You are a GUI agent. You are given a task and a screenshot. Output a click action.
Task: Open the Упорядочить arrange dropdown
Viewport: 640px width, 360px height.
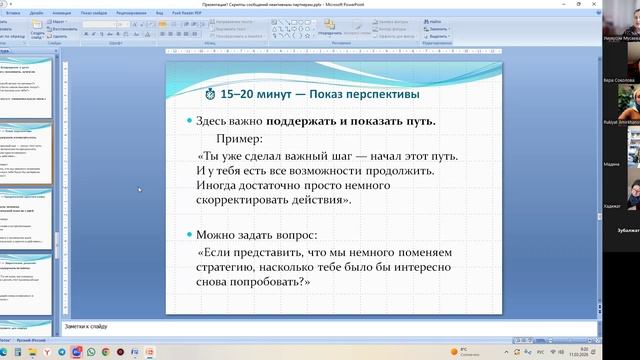tap(330, 28)
